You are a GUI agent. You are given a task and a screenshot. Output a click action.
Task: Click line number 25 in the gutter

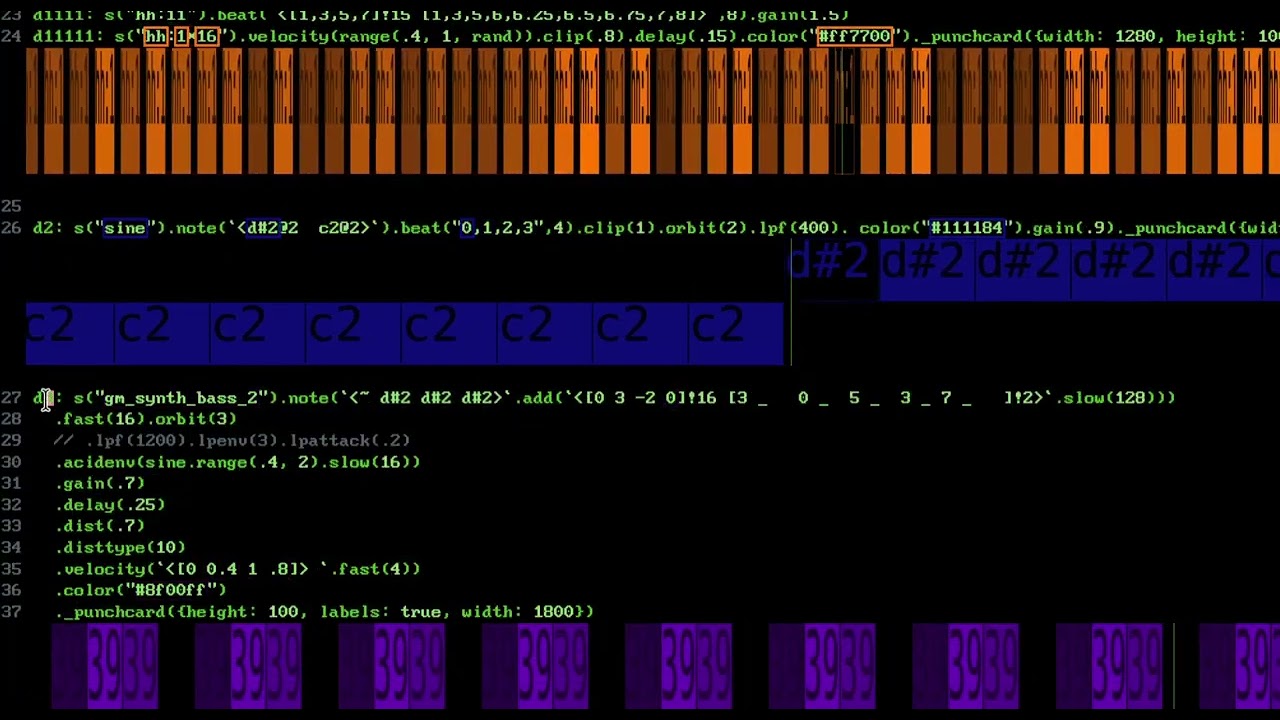pos(11,206)
